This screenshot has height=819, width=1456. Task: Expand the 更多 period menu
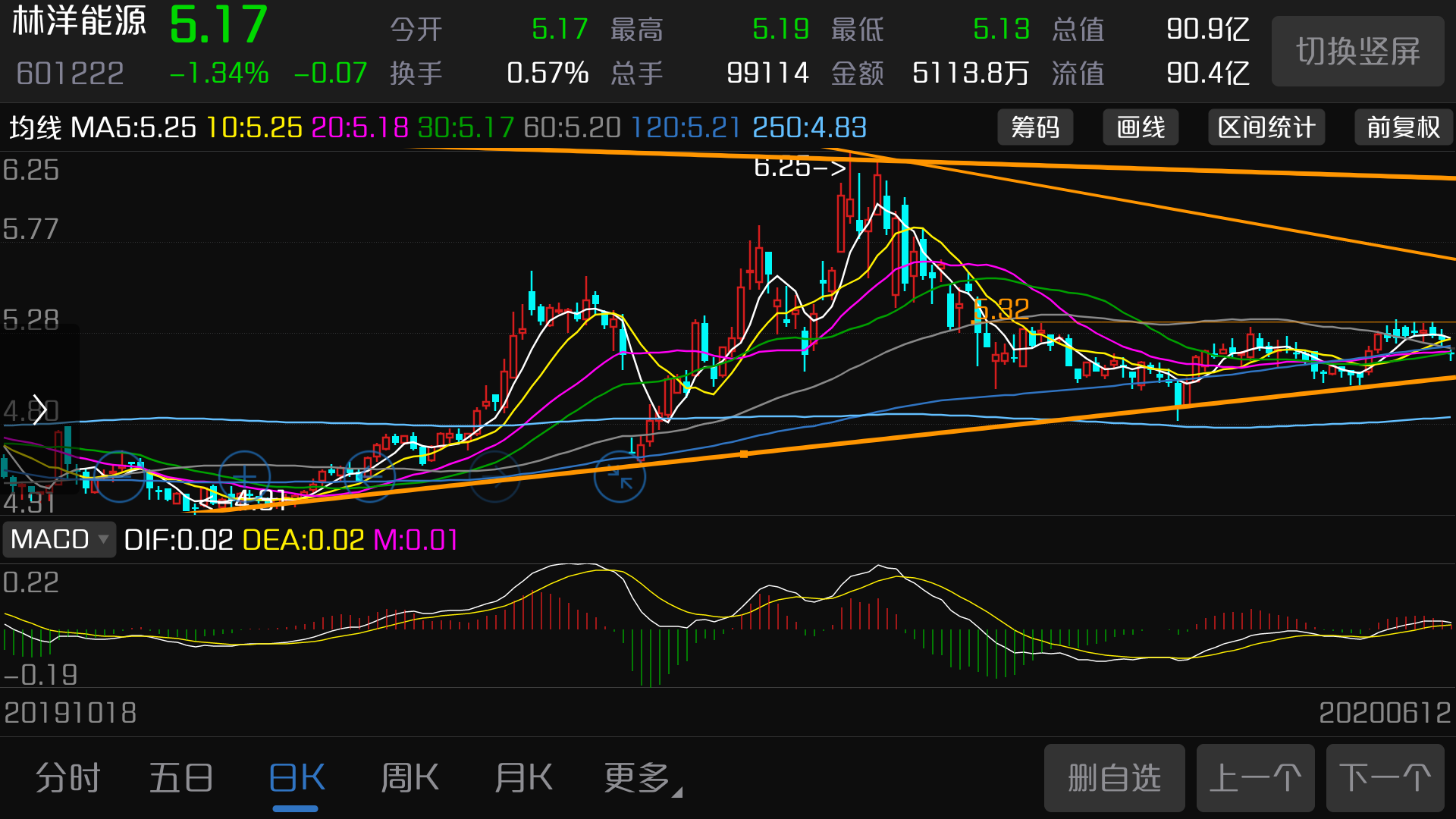coord(642,778)
